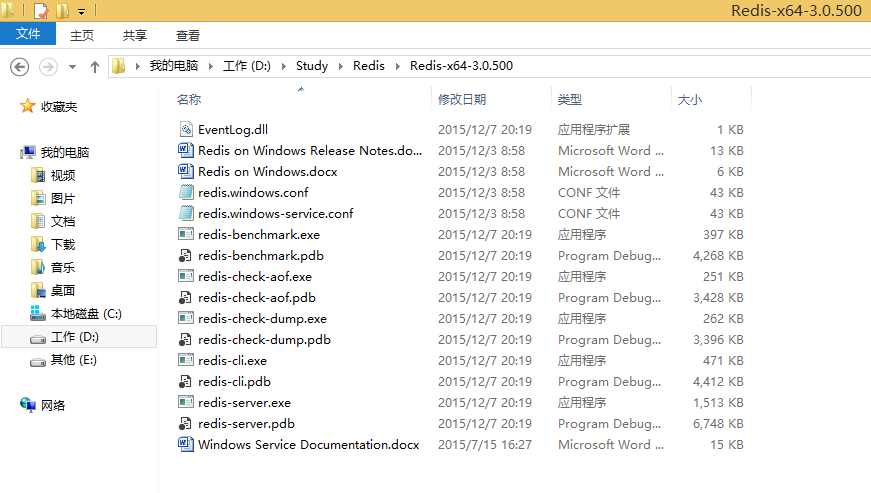Select 工作 (D:) drive in the navigation pane
The width and height of the screenshot is (871, 493).
79,337
